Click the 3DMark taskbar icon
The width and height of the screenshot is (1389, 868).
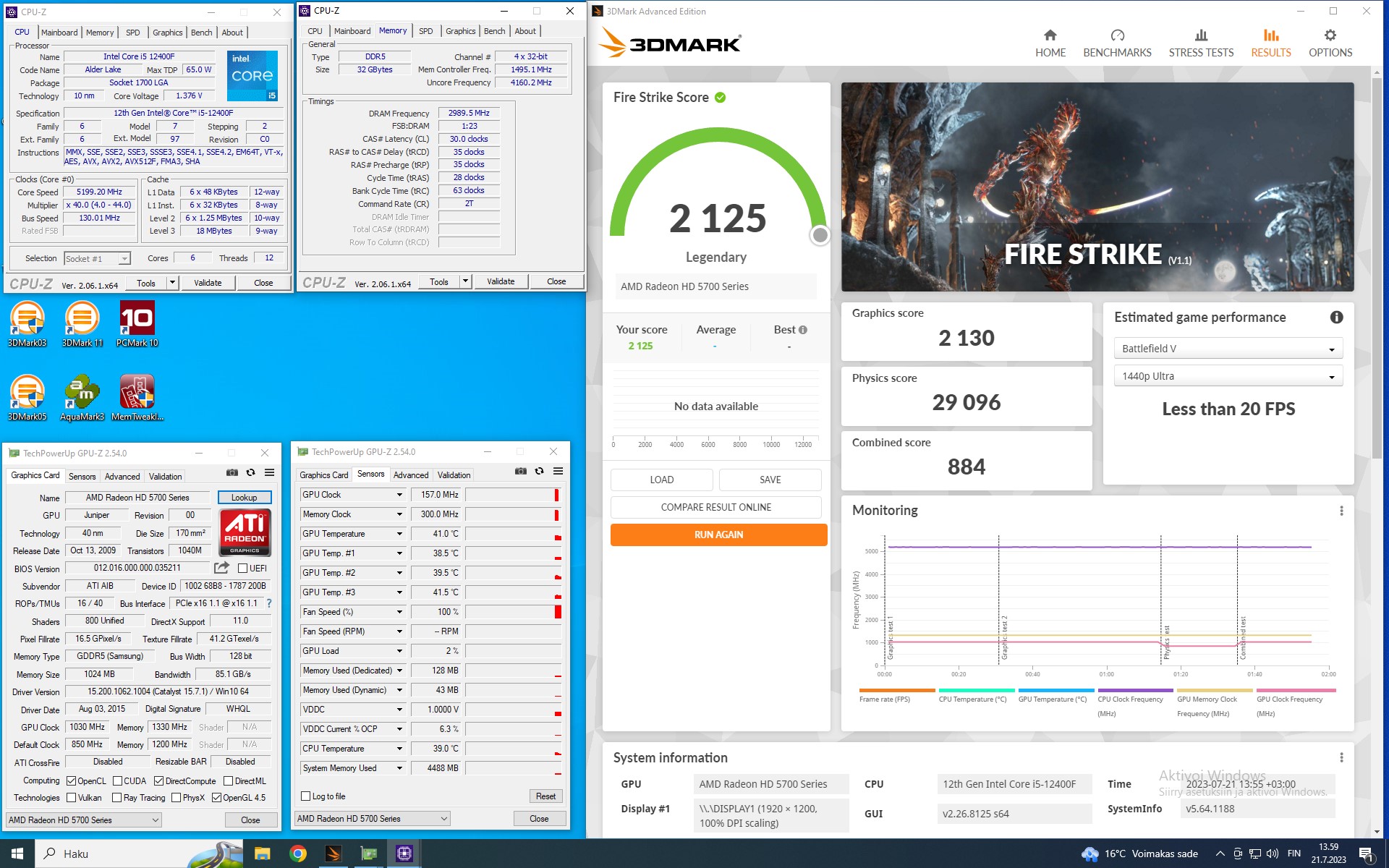click(x=333, y=854)
